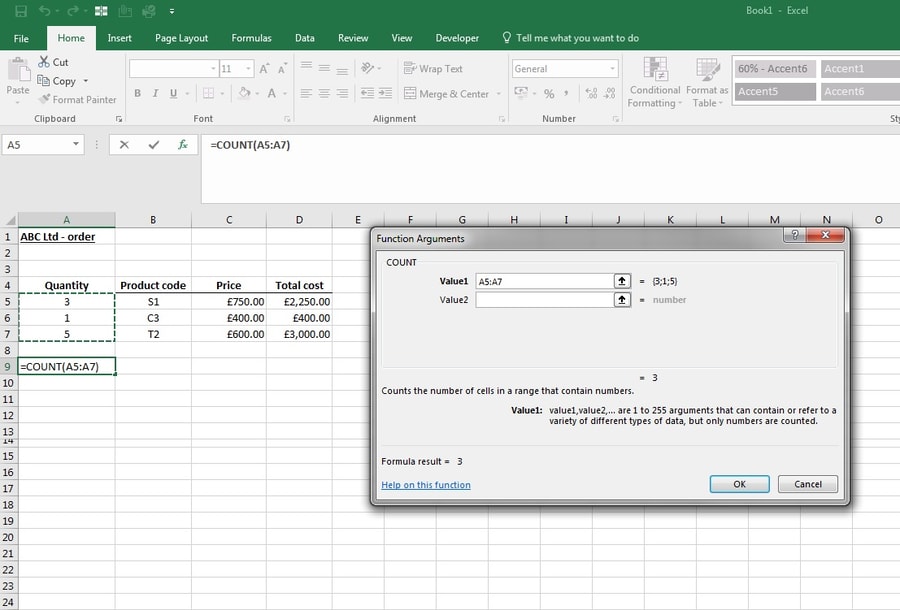Open the Customize Quick Access Toolbar dropdown
900x610 pixels.
pos(172,11)
